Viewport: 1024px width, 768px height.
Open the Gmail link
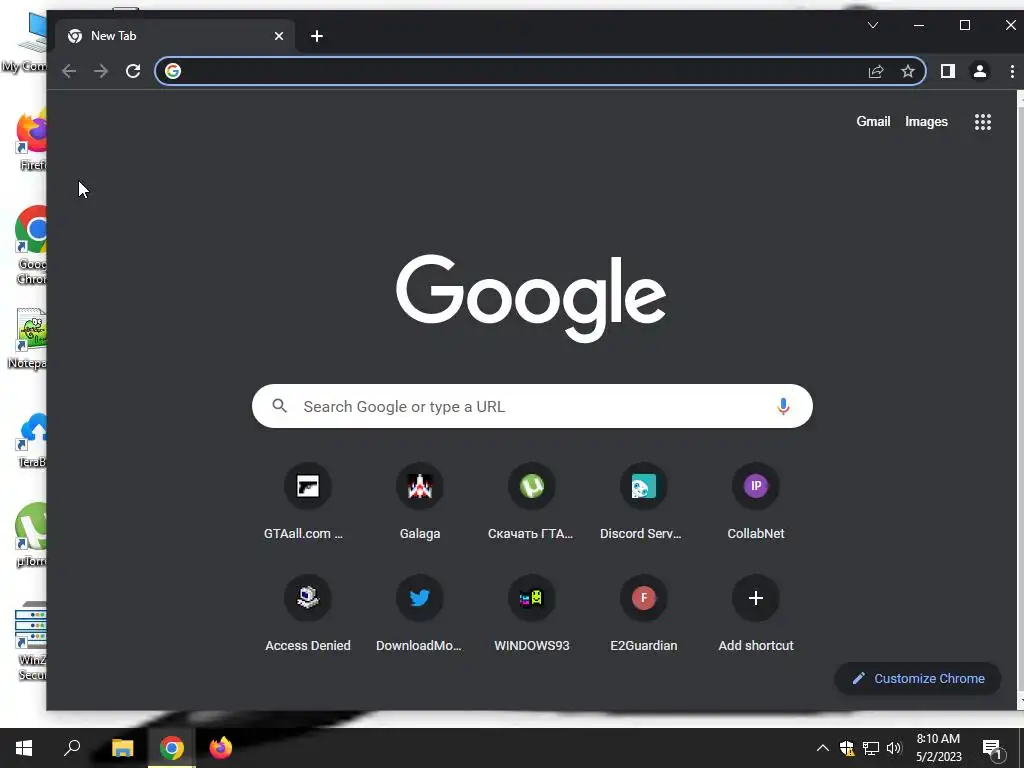(873, 121)
